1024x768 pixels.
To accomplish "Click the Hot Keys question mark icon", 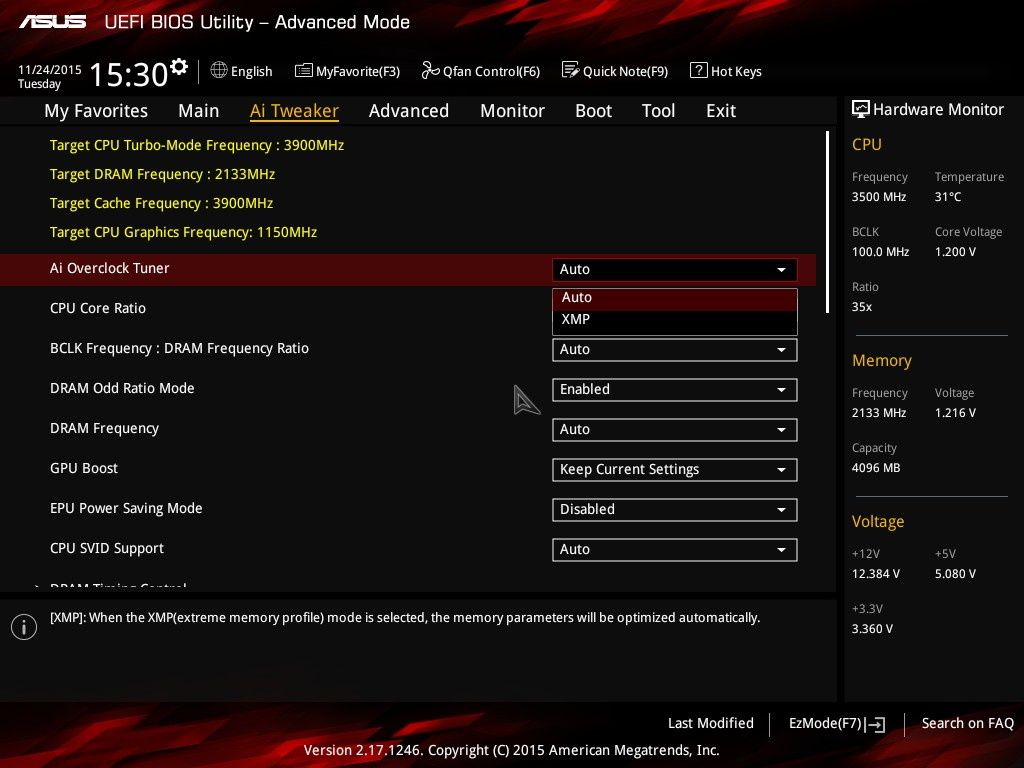I will click(x=698, y=70).
